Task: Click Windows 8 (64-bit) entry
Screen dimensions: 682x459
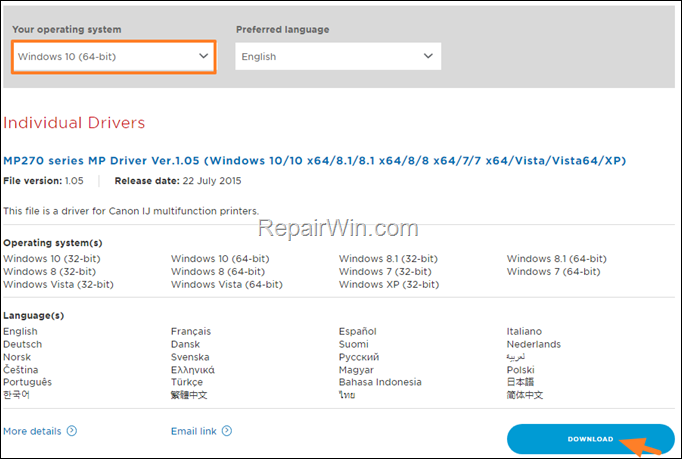Action: (x=218, y=271)
